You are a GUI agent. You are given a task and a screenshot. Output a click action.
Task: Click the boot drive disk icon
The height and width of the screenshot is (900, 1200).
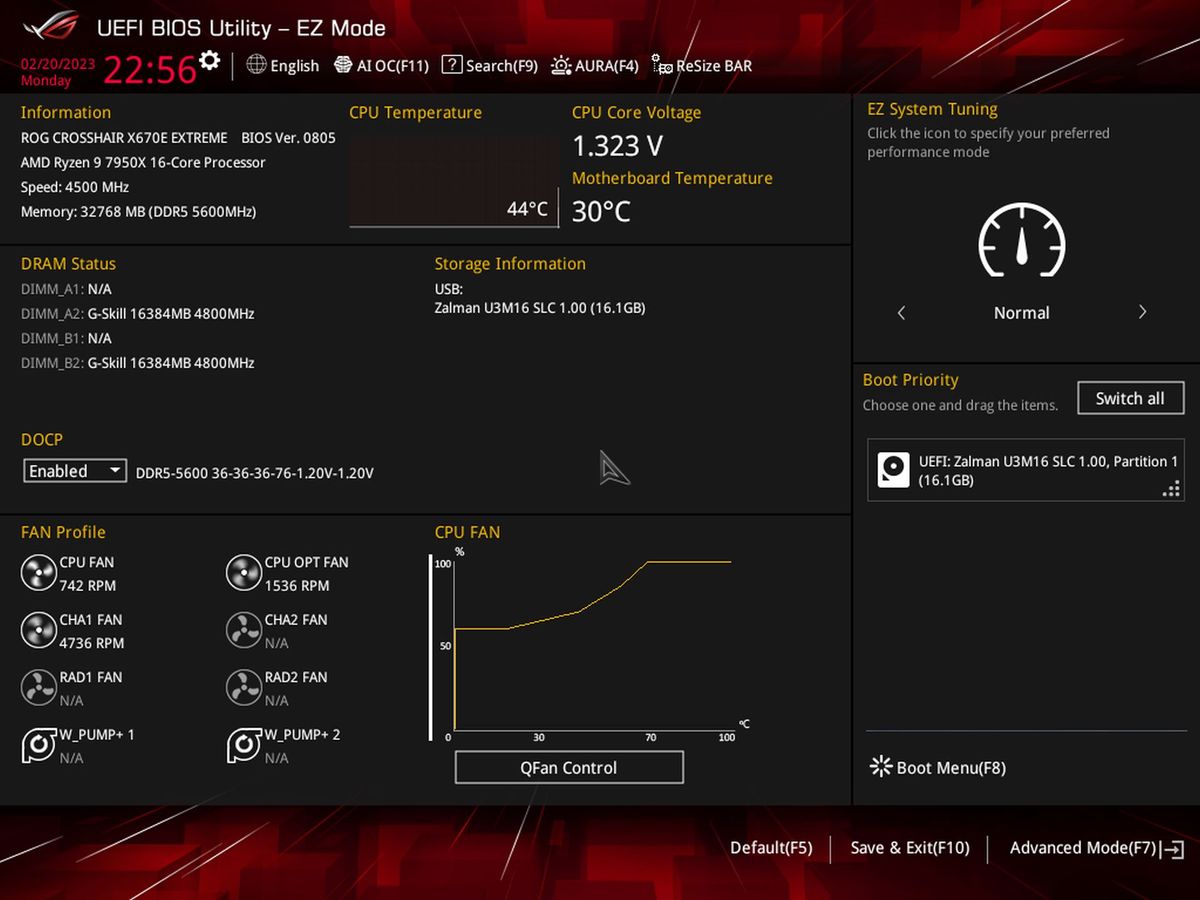coord(893,470)
